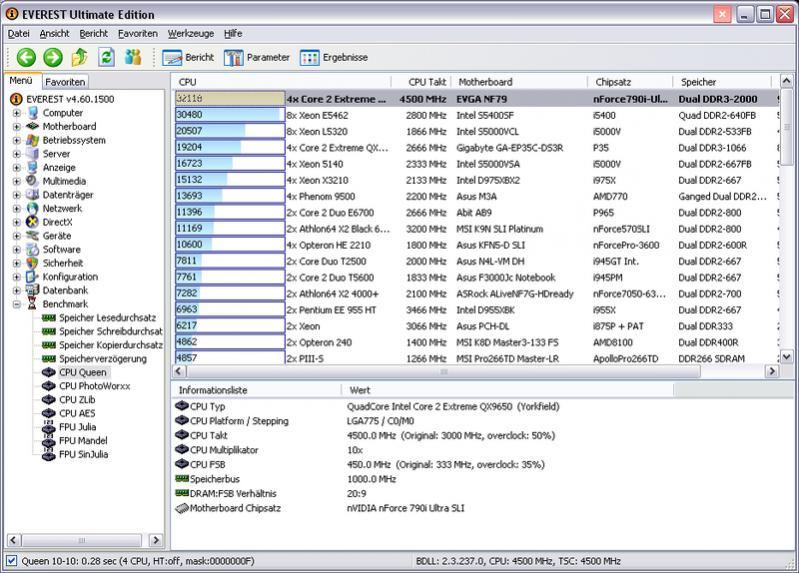Image resolution: width=799 pixels, height=573 pixels.
Task: Select the Datenträger tree icon
Action: [33, 195]
